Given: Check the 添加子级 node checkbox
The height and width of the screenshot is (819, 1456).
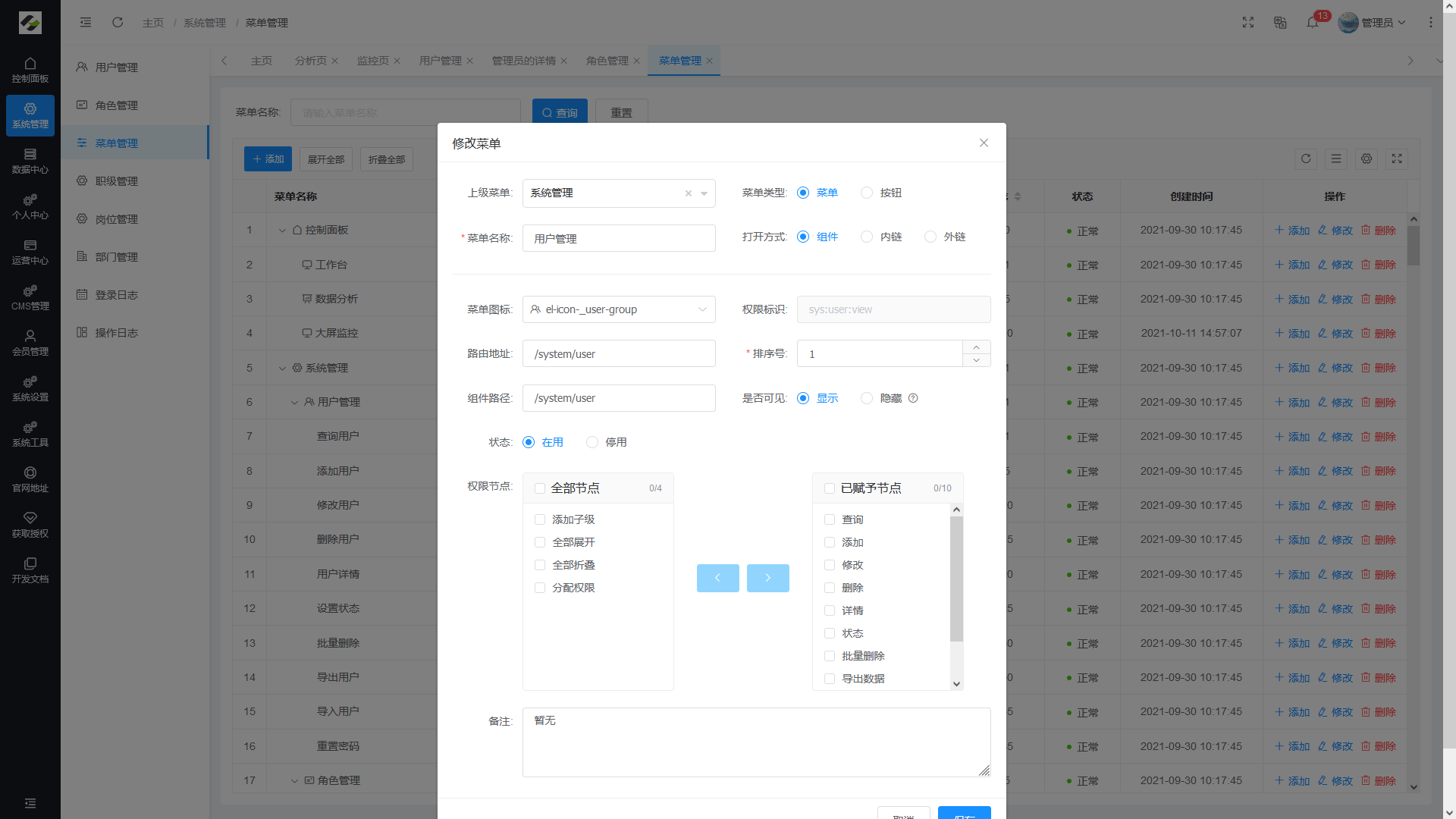Looking at the screenshot, I should [x=540, y=519].
